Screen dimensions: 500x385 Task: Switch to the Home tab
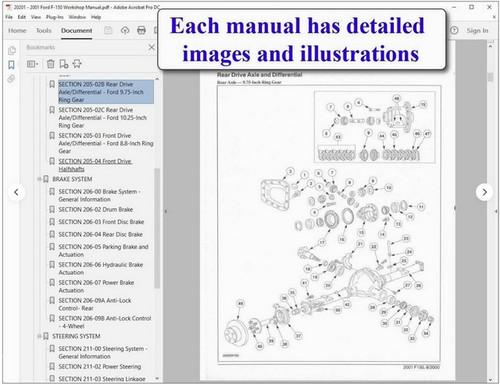click(17, 31)
